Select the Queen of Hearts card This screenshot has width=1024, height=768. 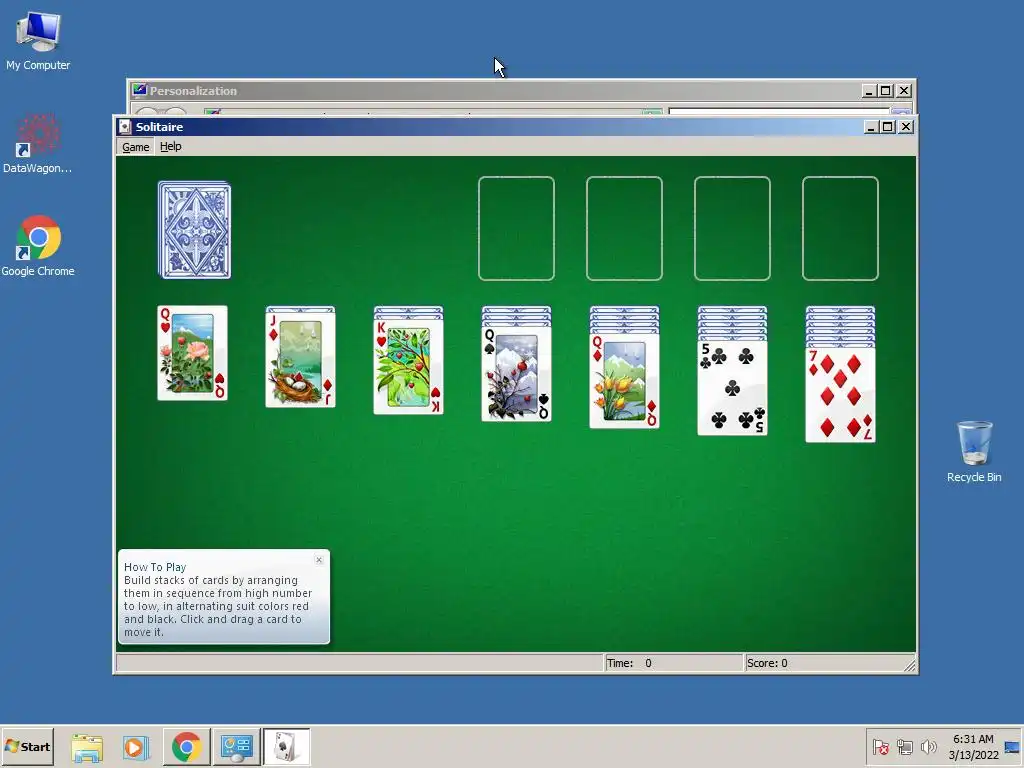(192, 353)
